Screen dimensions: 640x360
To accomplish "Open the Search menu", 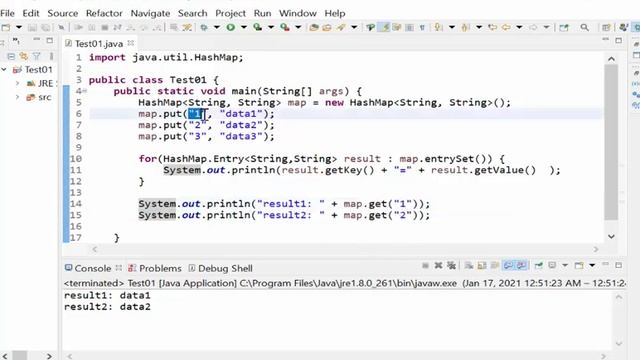I will point(193,13).
